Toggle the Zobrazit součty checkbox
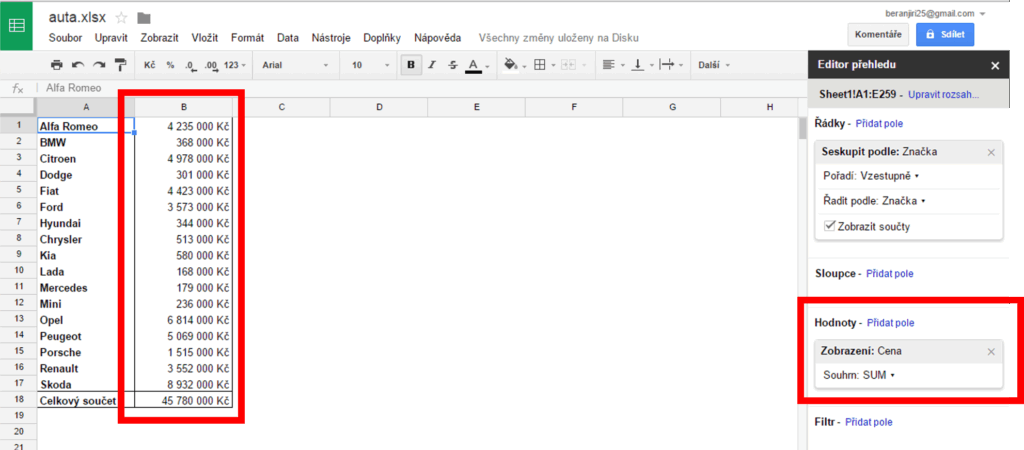The image size is (1024, 450). pos(829,226)
